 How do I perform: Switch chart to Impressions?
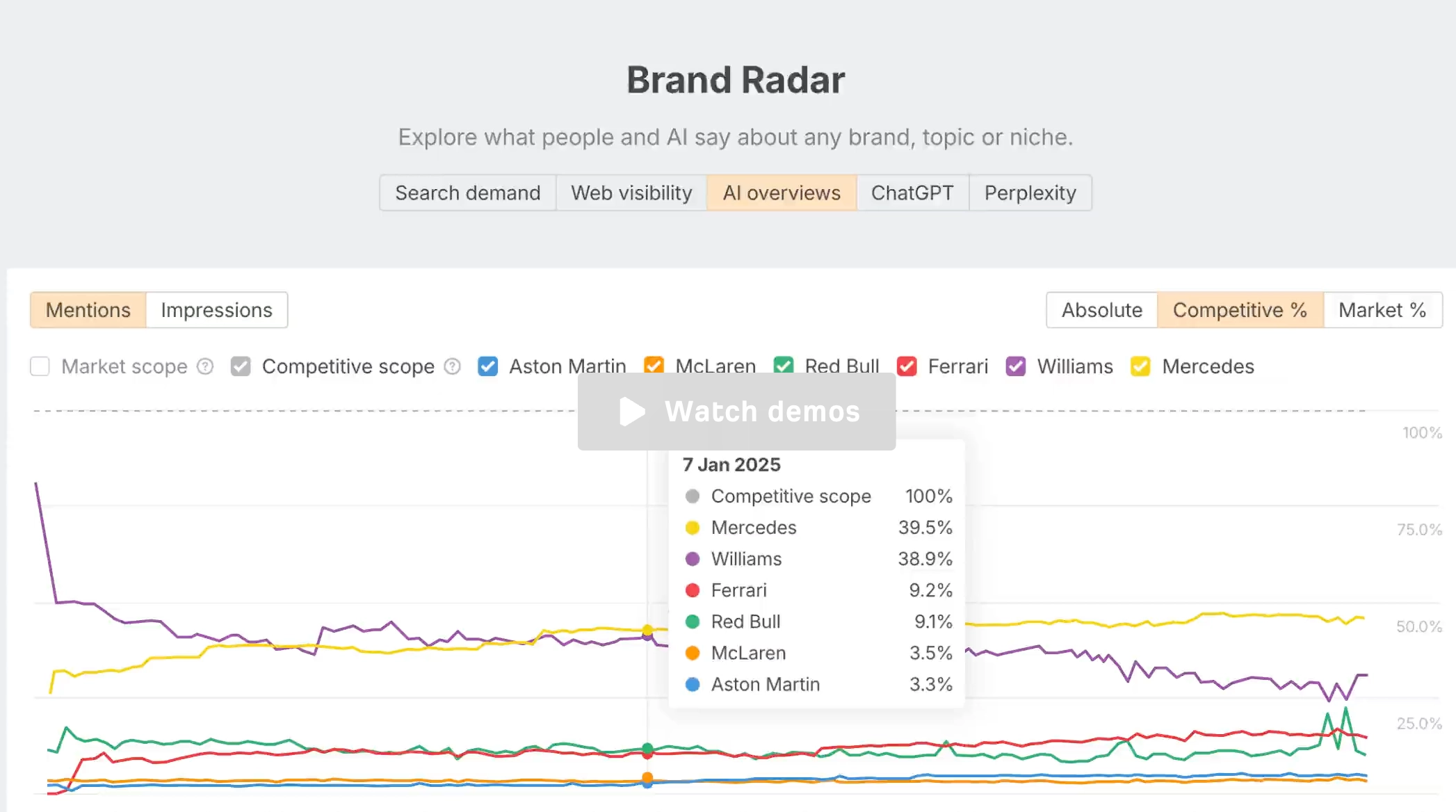[x=217, y=310]
